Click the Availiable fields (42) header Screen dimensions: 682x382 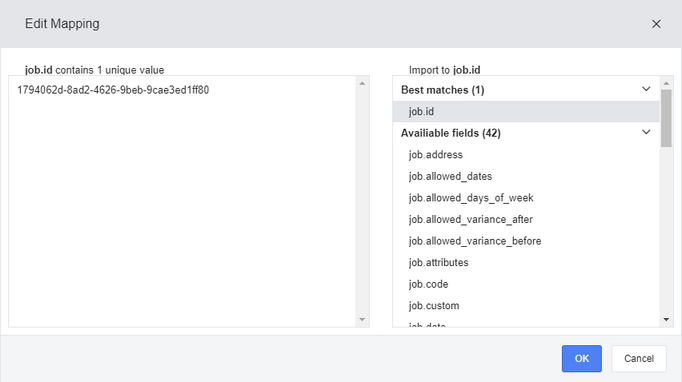click(x=526, y=133)
